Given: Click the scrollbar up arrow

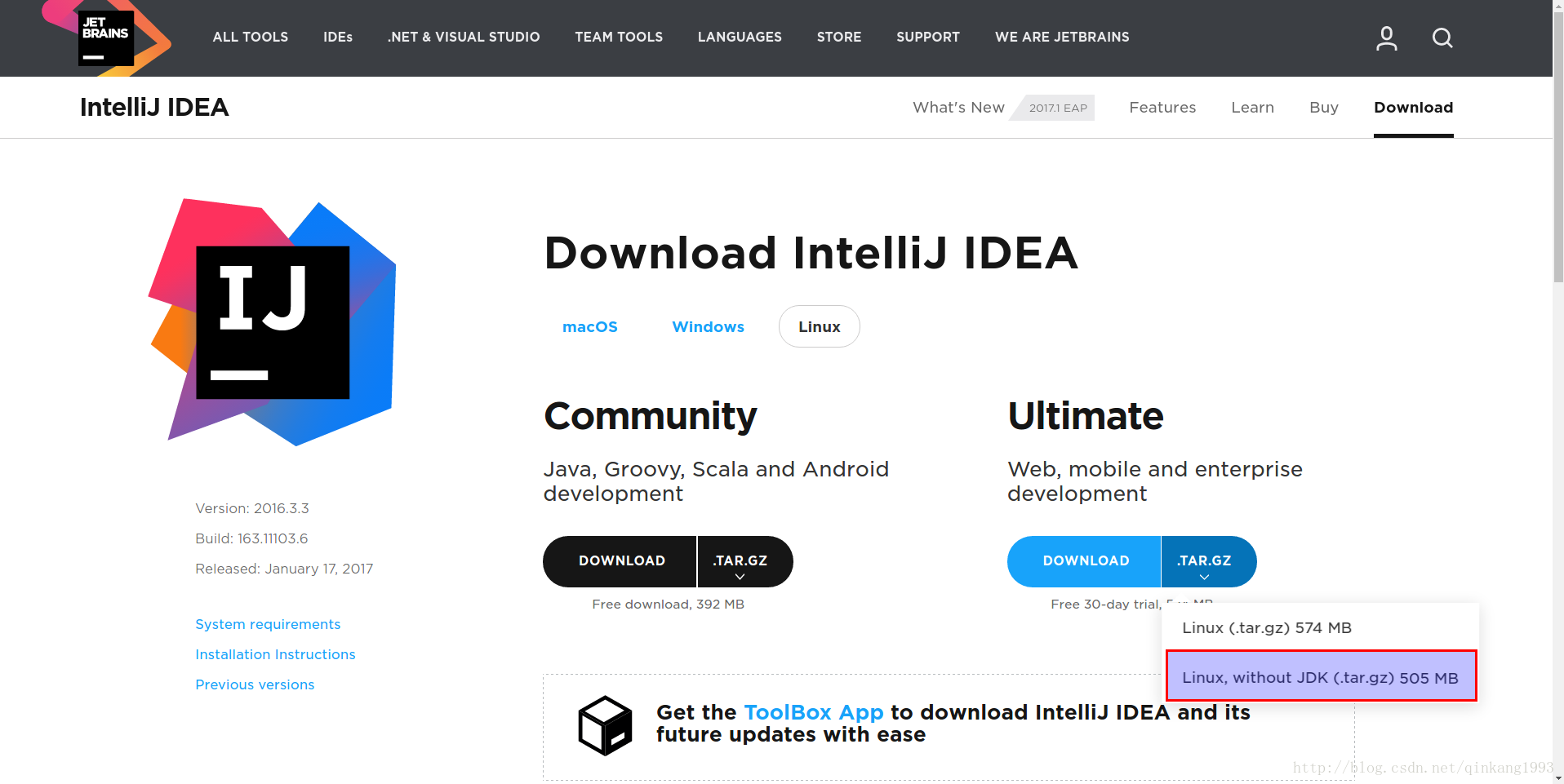Looking at the screenshot, I should pyautogui.click(x=1558, y=6).
